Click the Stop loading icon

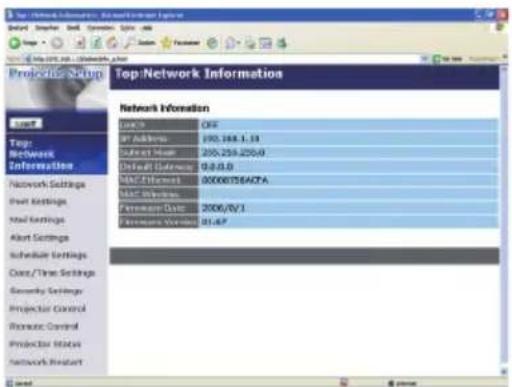coord(80,43)
